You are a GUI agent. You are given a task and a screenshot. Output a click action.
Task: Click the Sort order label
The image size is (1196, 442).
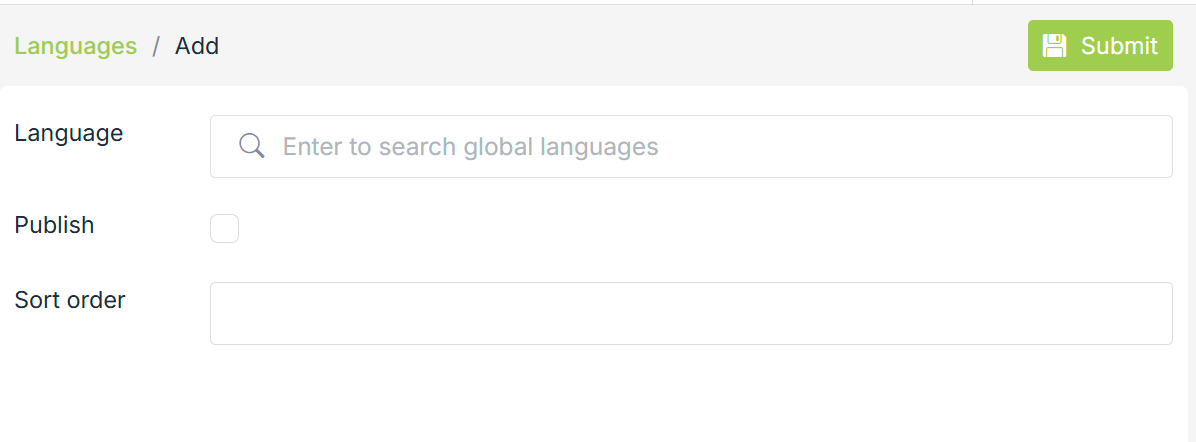70,300
